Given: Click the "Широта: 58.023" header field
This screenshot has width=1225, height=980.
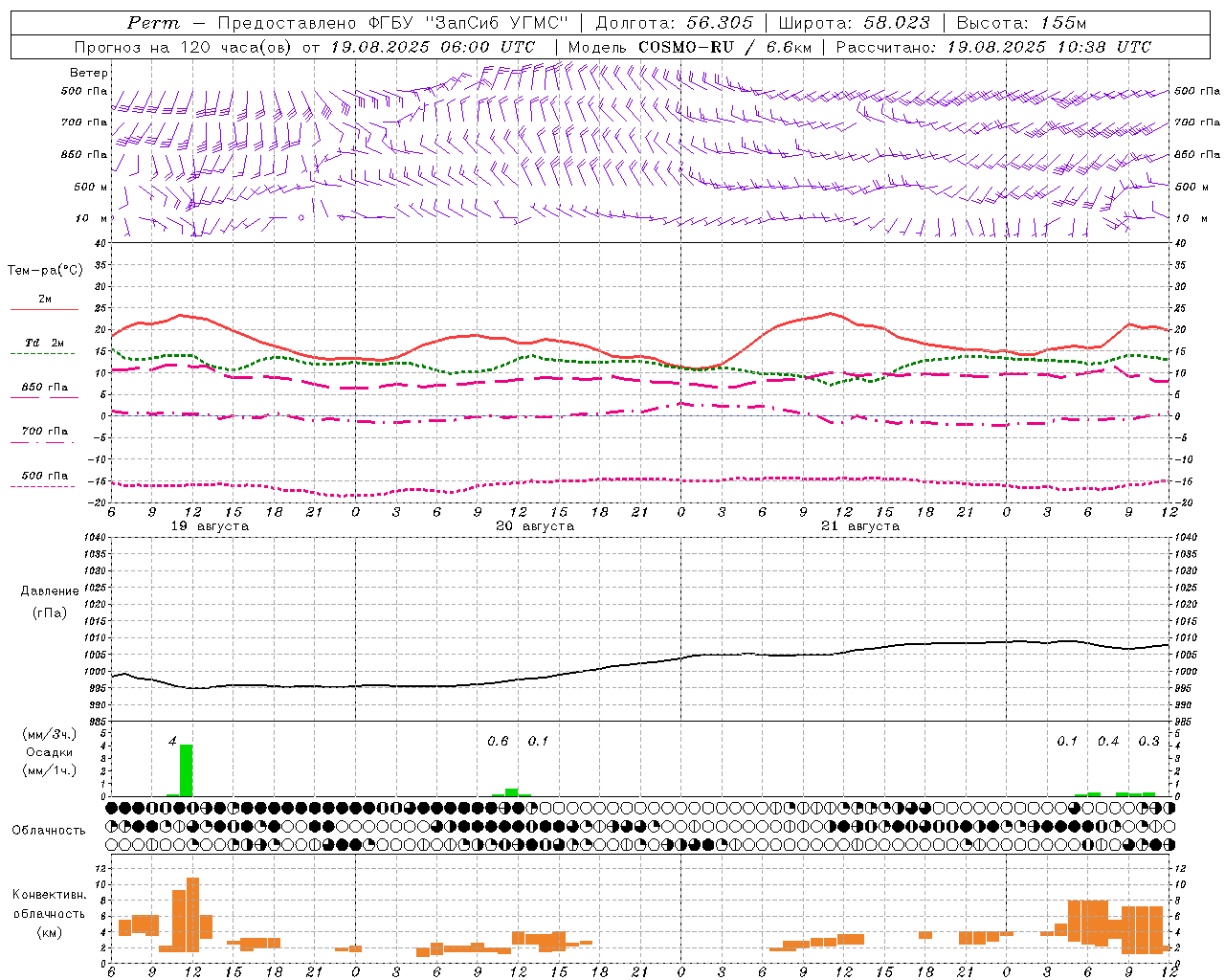Looking at the screenshot, I should (x=855, y=23).
